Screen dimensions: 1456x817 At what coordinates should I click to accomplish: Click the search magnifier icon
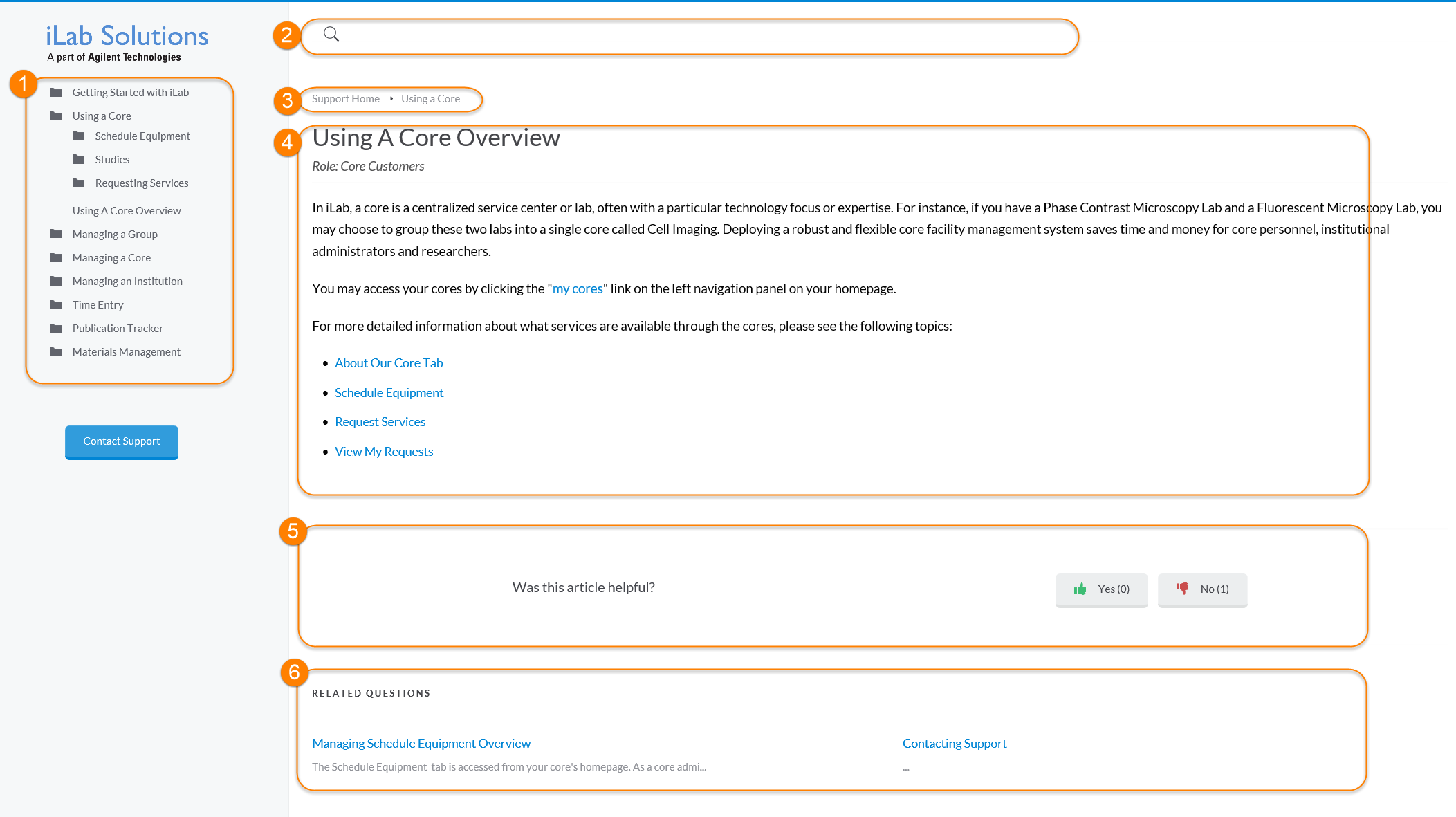(331, 34)
